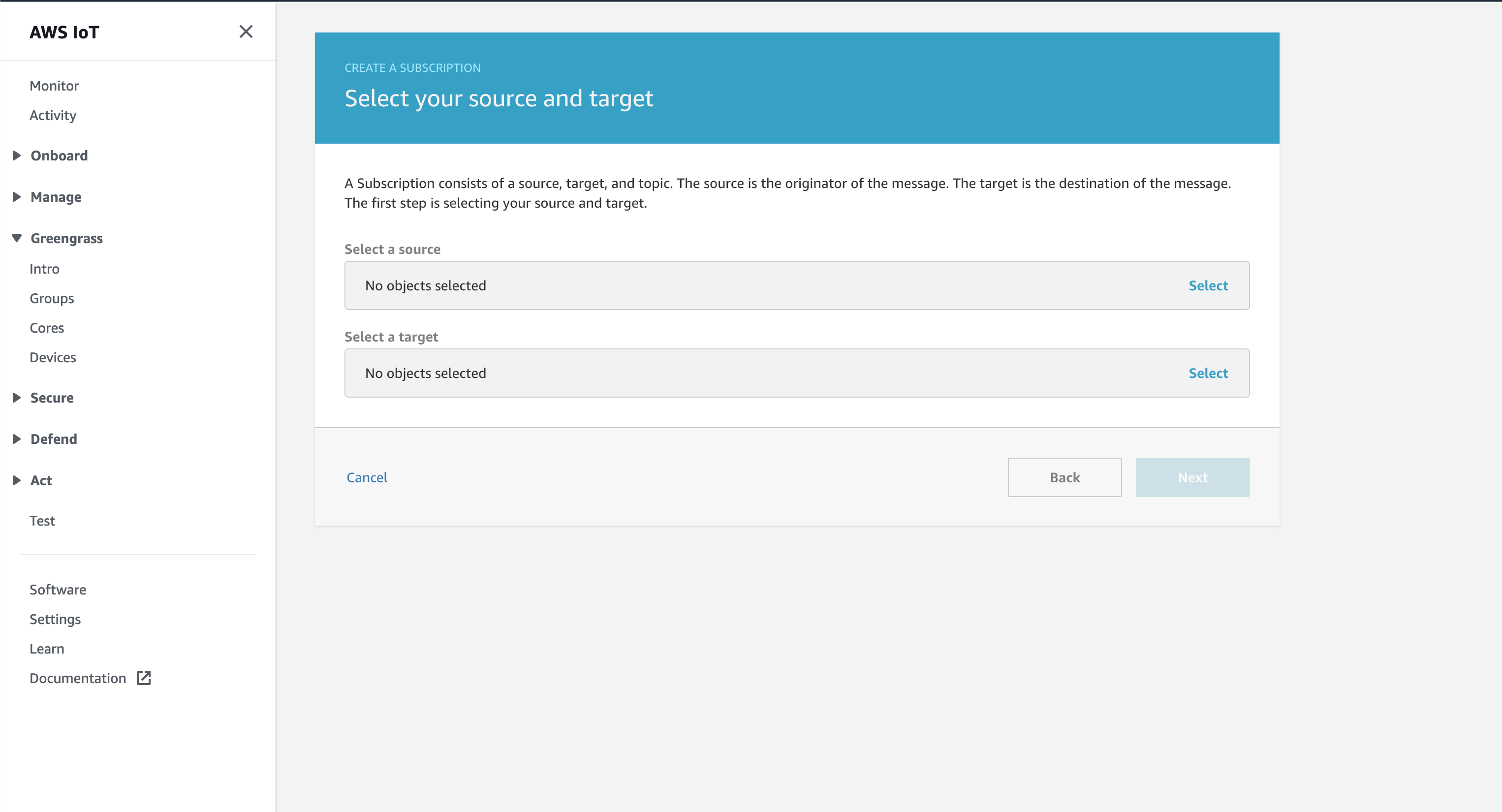Click the 'Select a target' label
Viewport: 1502px width, 812px height.
[391, 337]
